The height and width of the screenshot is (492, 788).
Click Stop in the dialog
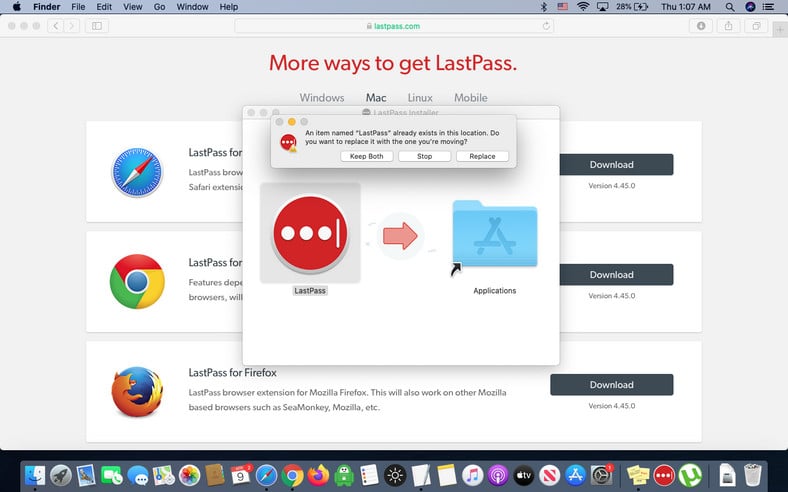tap(424, 156)
